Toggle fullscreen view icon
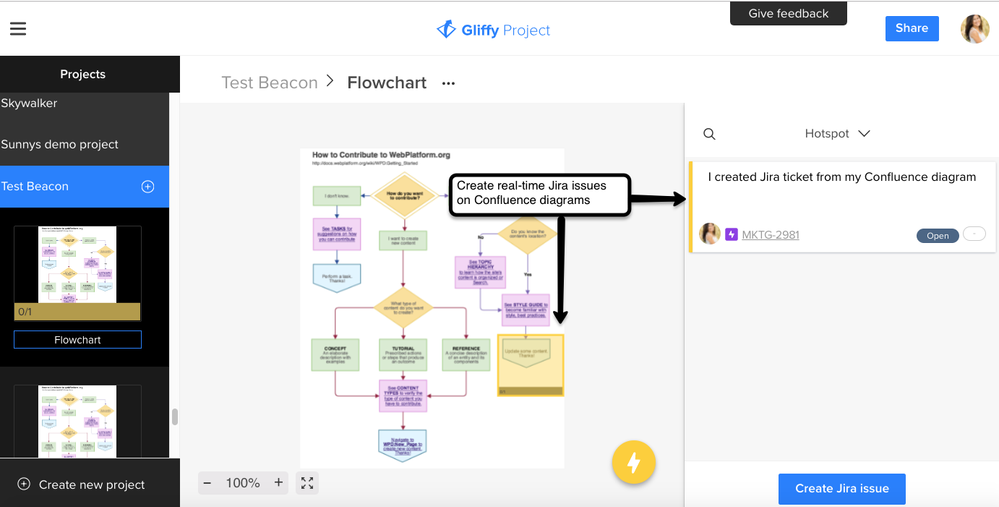Screen dimensions: 999x507 [307, 483]
